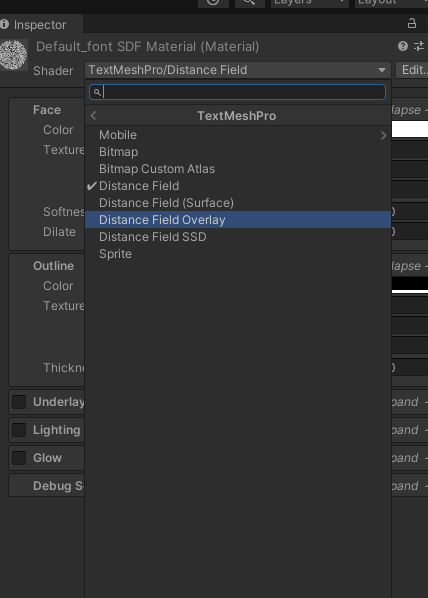Image resolution: width=428 pixels, height=598 pixels.
Task: Open the Layers dropdown in toolbar
Action: pos(310,3)
